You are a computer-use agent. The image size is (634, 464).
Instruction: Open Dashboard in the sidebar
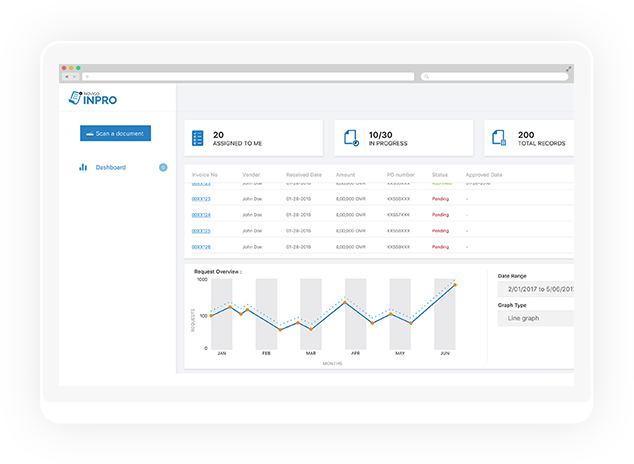110,167
